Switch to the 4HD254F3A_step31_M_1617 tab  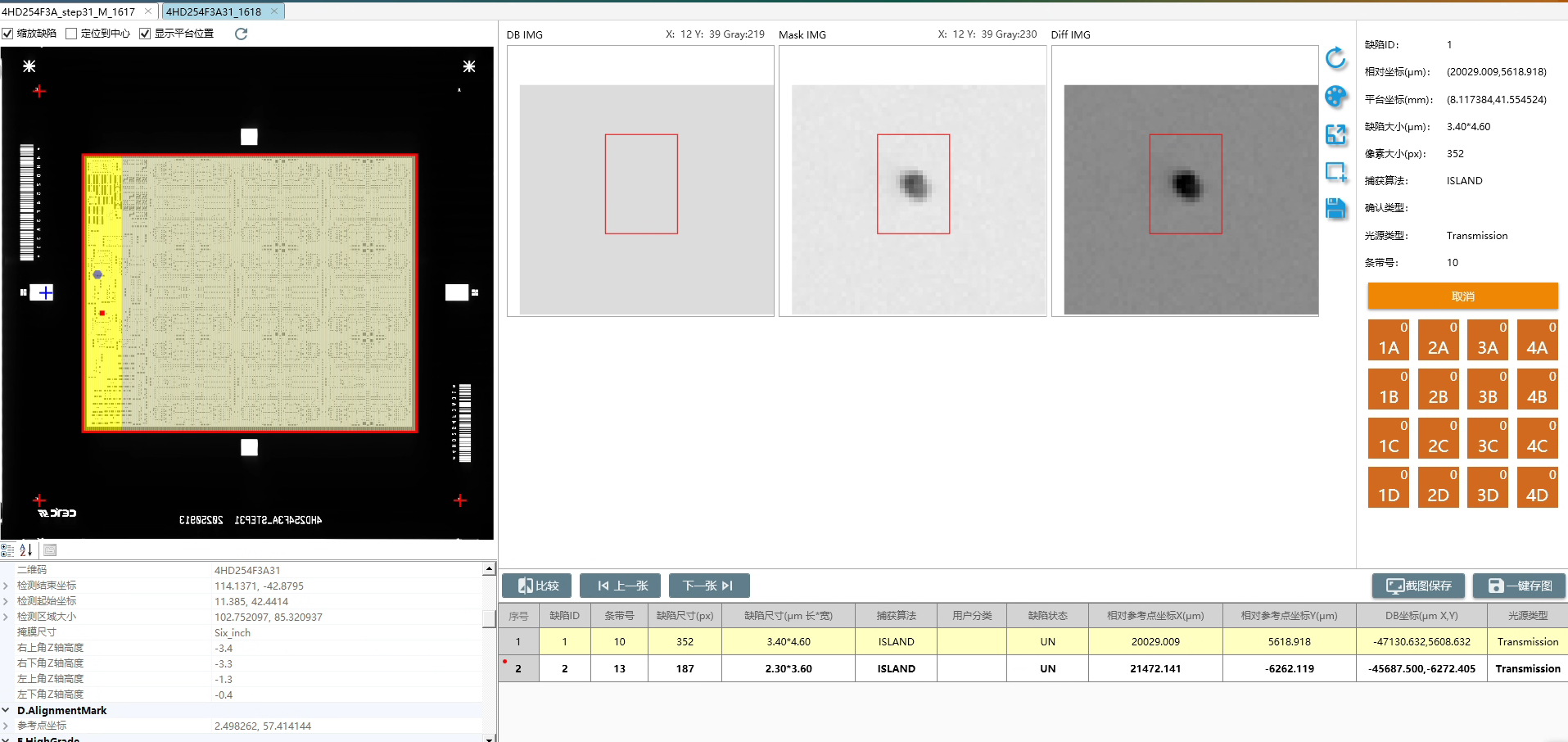69,11
